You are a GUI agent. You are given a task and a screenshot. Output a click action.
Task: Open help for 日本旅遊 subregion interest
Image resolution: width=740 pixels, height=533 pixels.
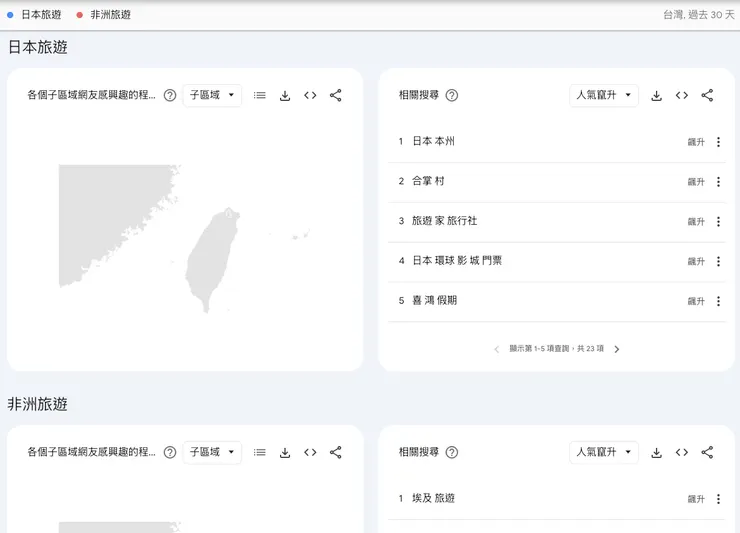click(x=170, y=95)
